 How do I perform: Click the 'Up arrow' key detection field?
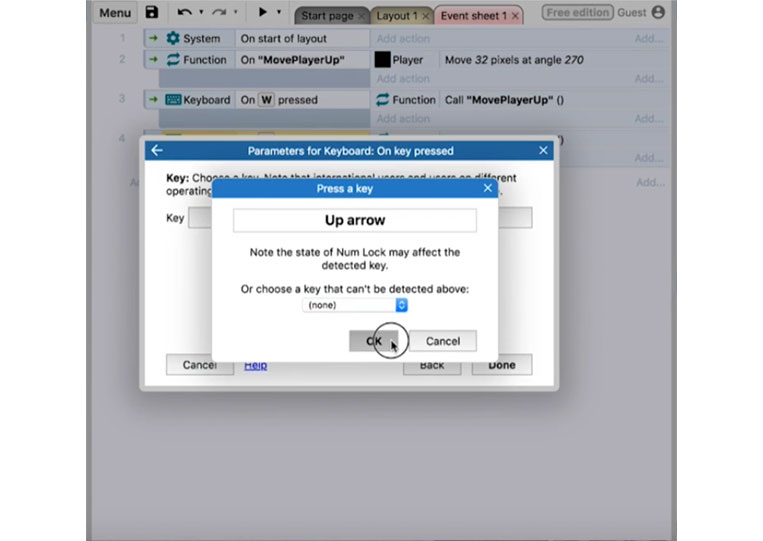355,220
